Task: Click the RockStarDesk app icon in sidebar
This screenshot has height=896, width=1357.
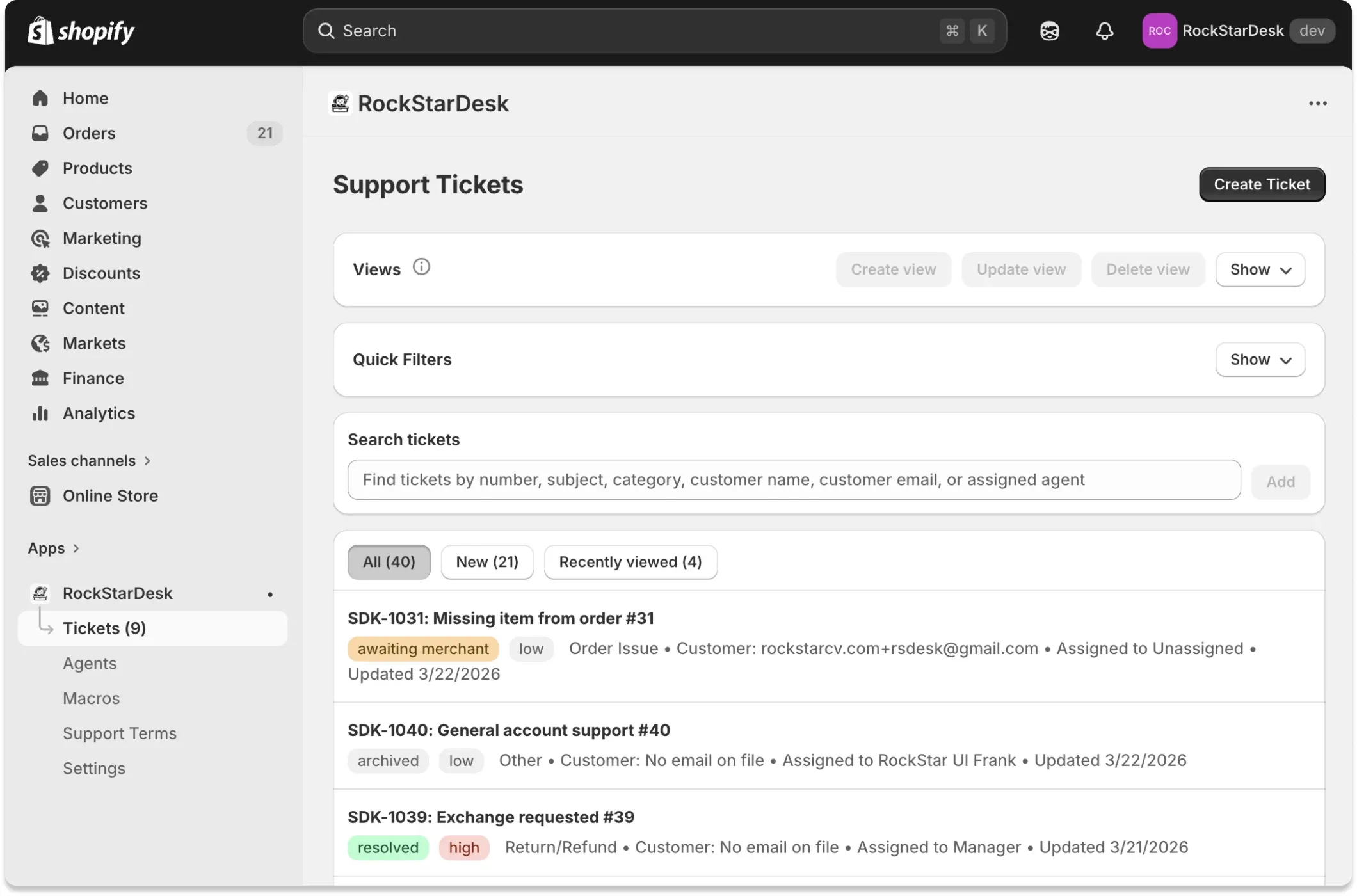Action: (40, 593)
